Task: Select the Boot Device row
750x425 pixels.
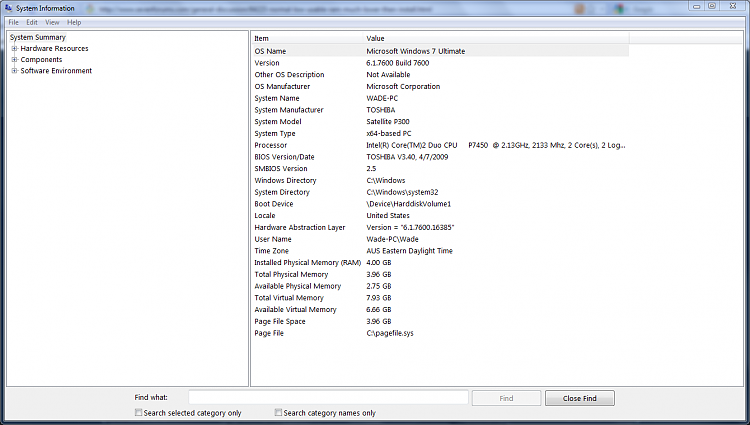Action: 441,204
